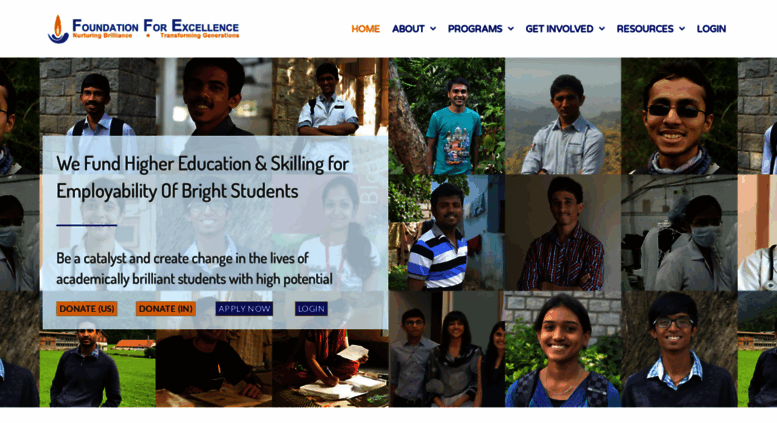The height and width of the screenshot is (423, 777).
Task: Click photo of man in teal t-shirt
Action: click(447, 116)
